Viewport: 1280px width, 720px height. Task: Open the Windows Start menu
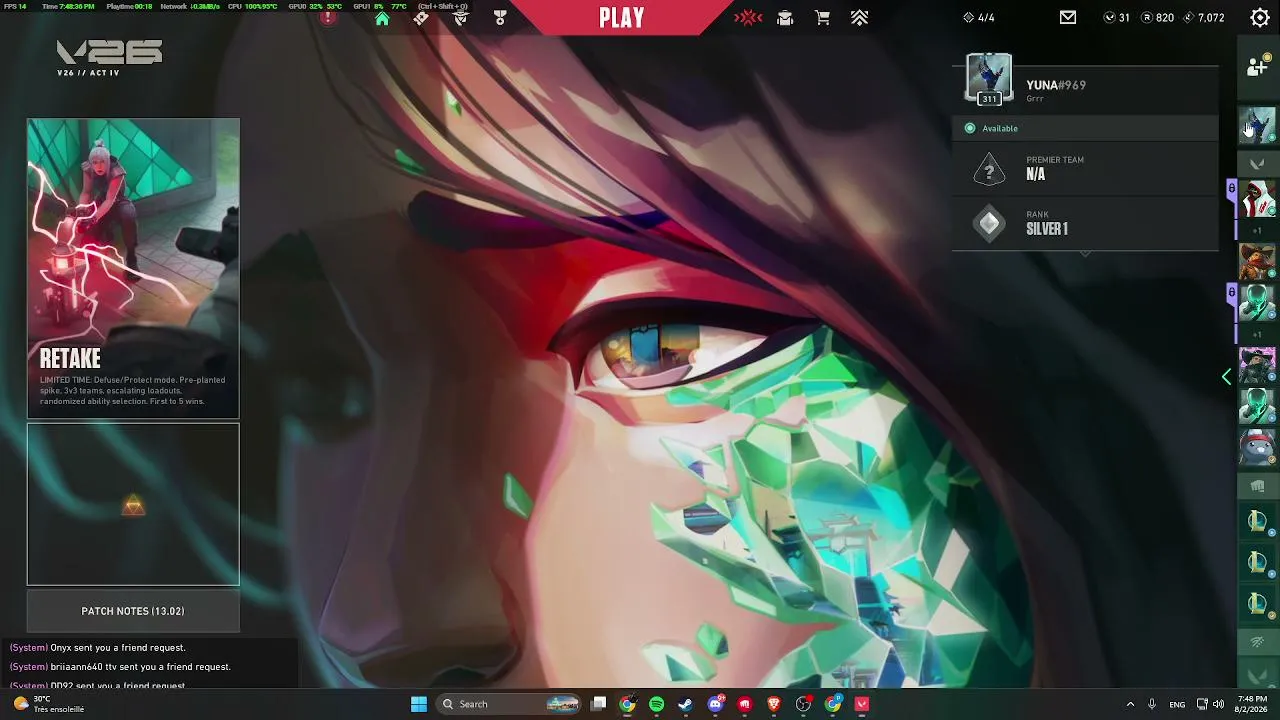(419, 704)
